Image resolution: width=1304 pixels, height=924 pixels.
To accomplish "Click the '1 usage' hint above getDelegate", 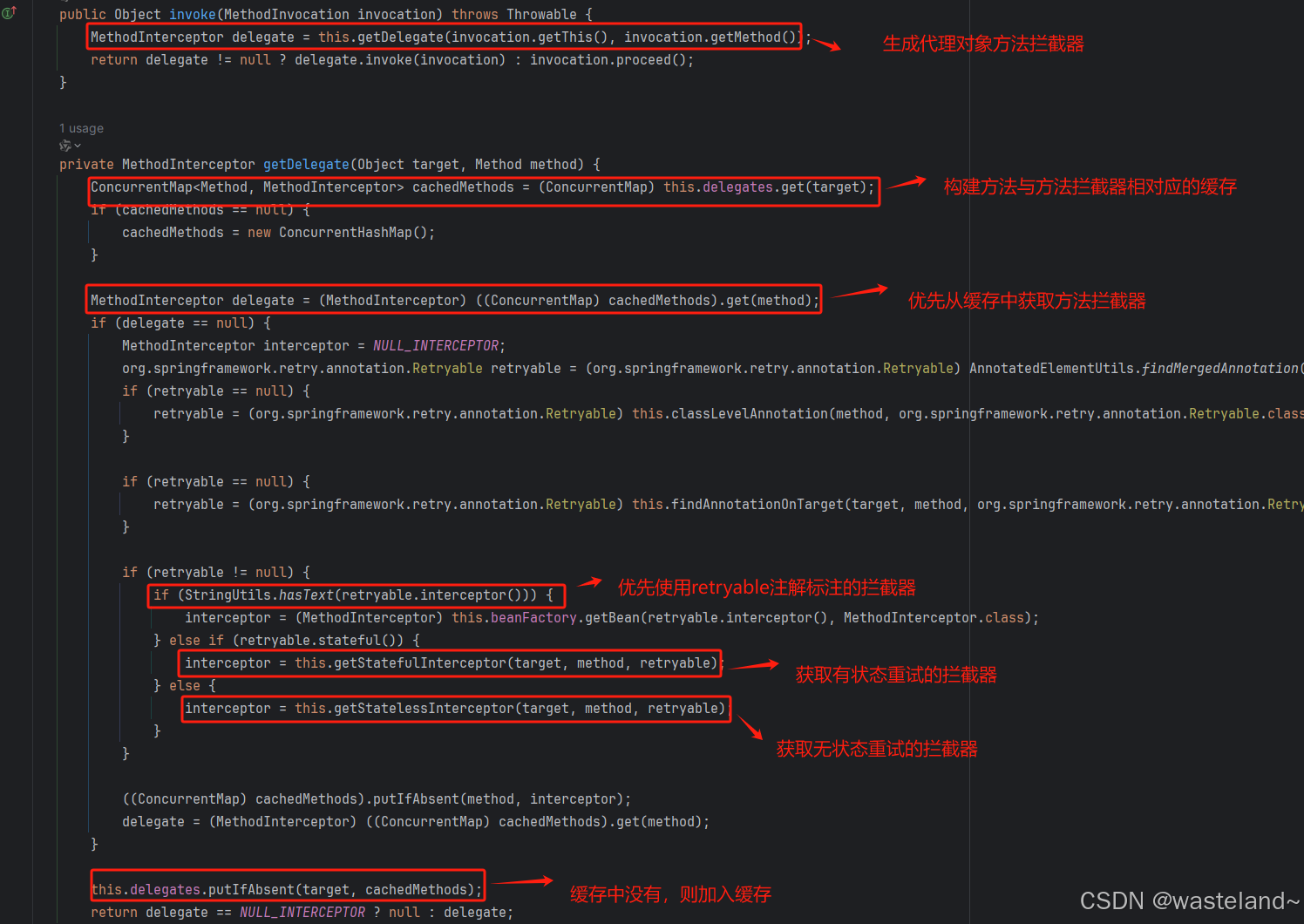I will click(x=80, y=127).
